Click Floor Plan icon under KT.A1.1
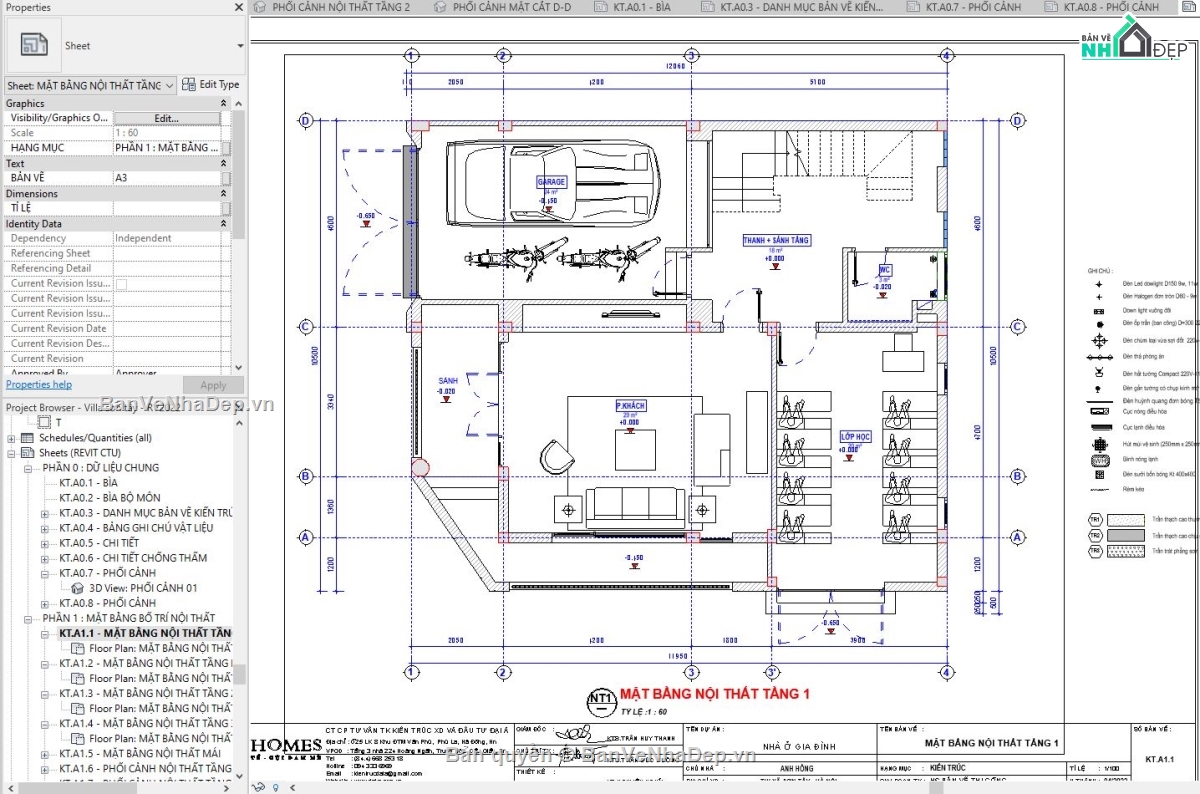This screenshot has width=1200, height=794. pos(80,648)
